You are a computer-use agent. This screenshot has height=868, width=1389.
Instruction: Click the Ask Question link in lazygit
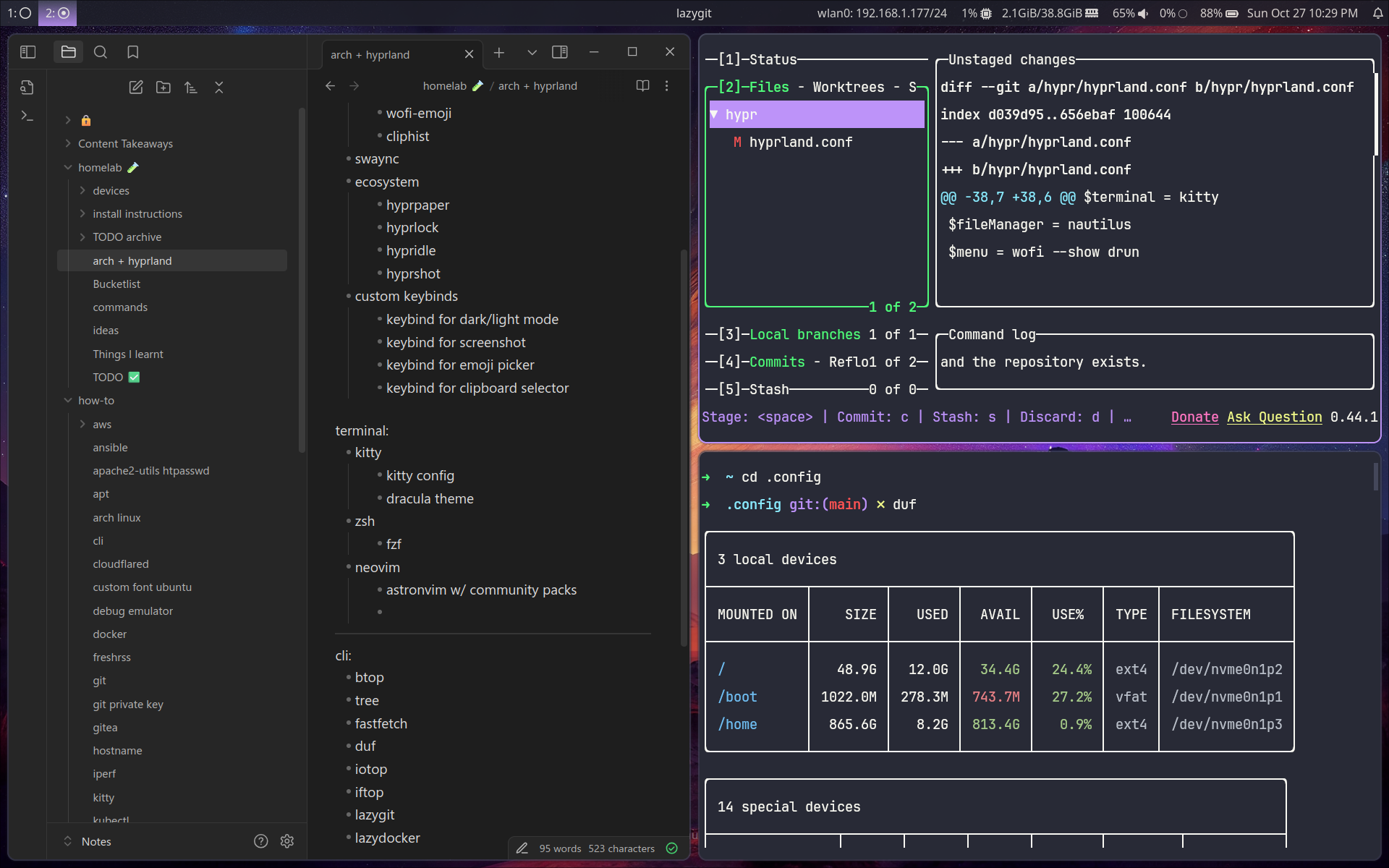click(x=1274, y=417)
